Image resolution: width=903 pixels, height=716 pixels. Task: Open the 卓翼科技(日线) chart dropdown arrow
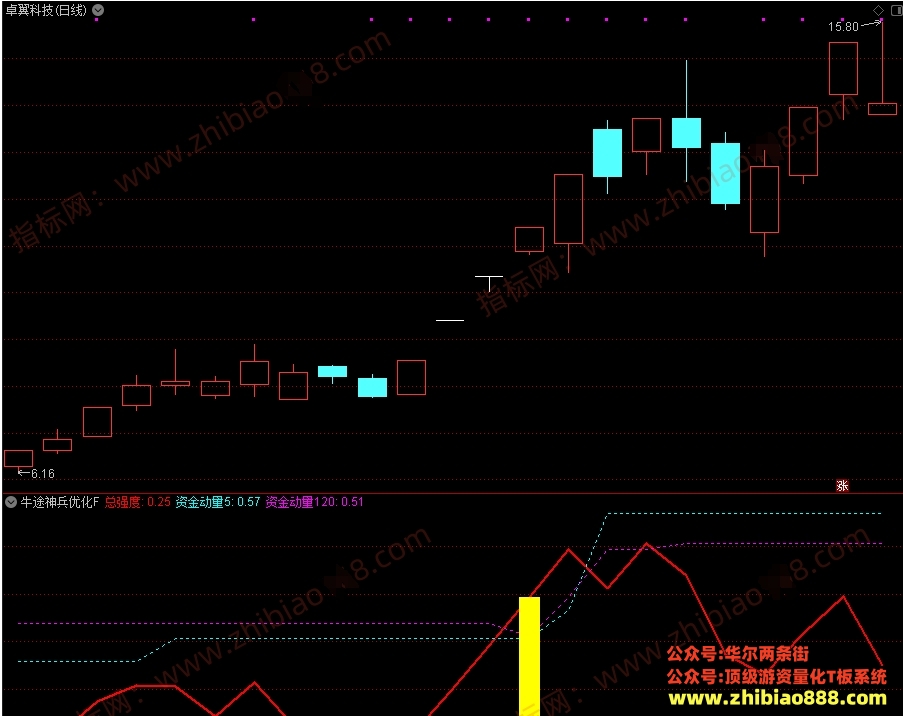click(x=98, y=10)
